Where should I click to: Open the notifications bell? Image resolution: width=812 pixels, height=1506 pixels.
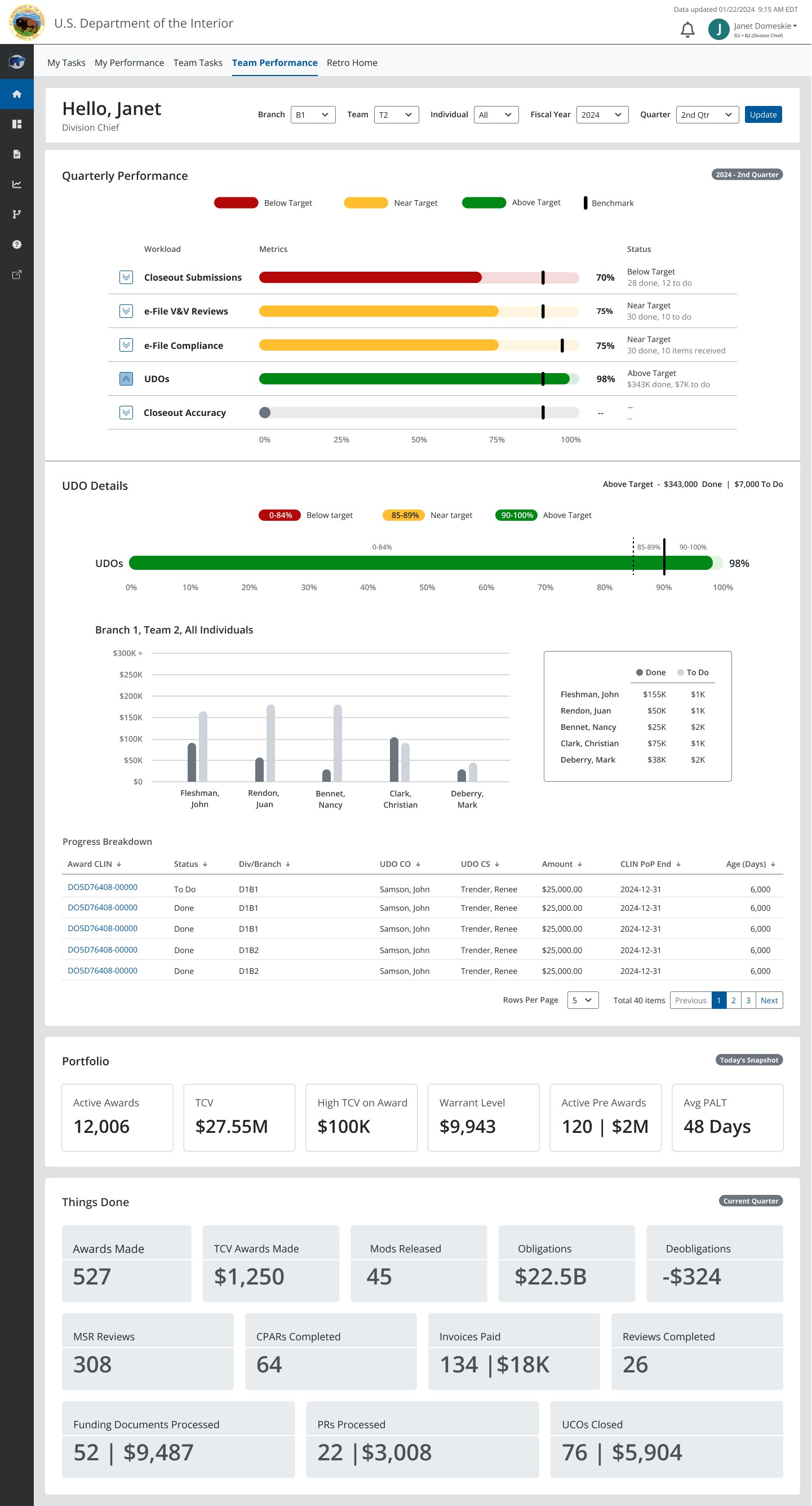(x=688, y=29)
